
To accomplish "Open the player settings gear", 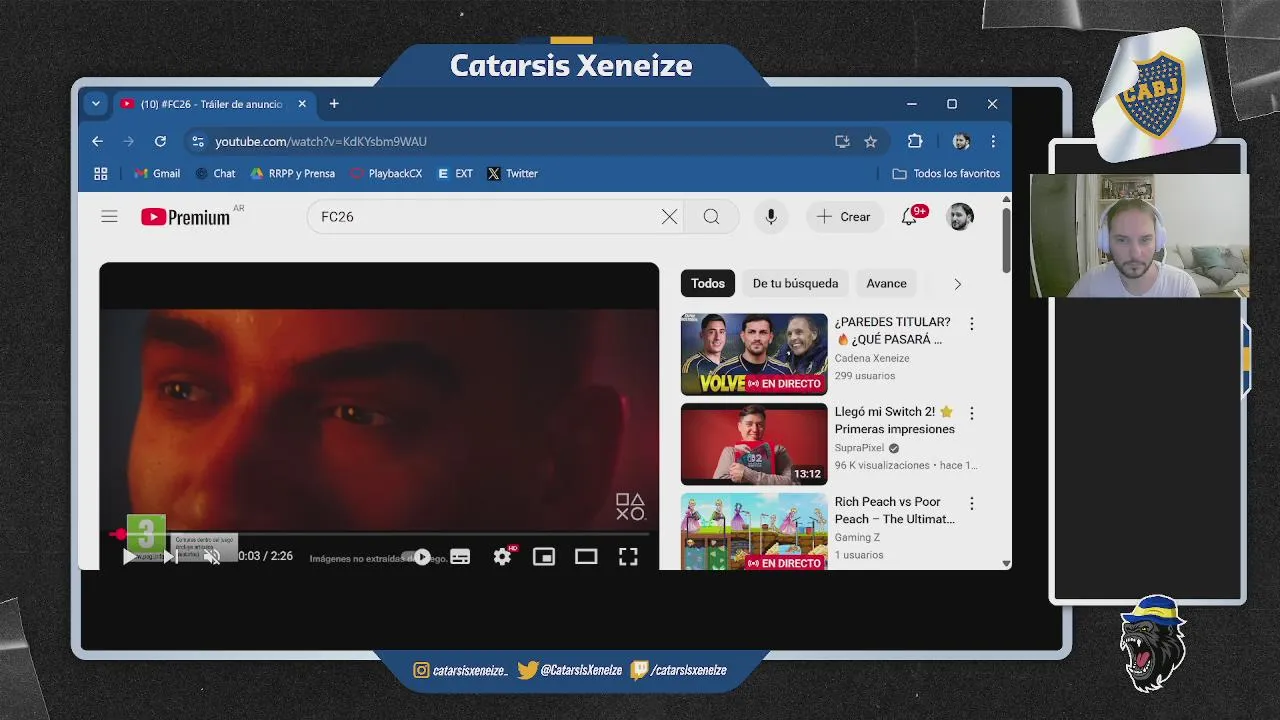I will click(502, 557).
